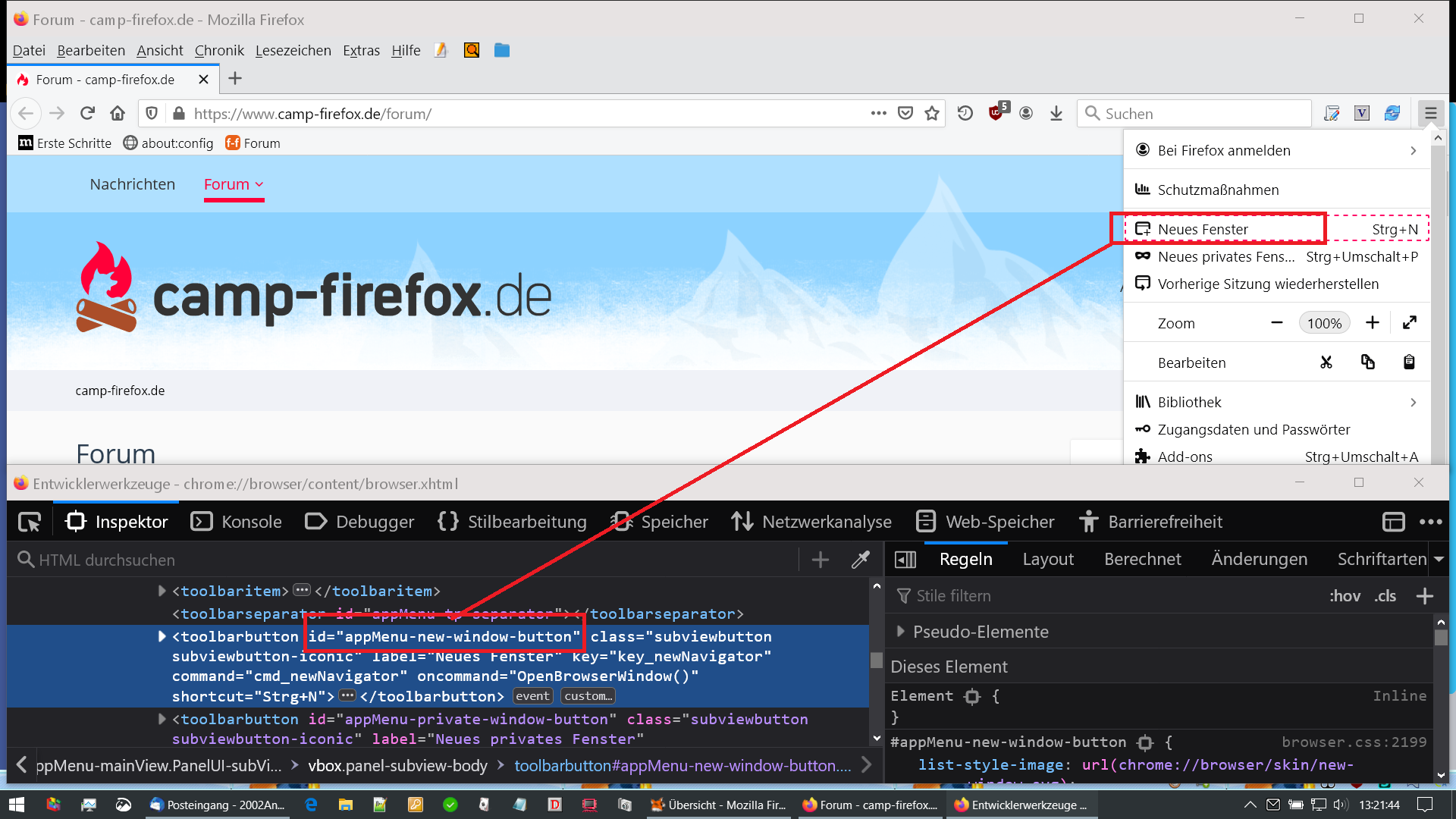Viewport: 1456px width, 819px height.
Task: Click the element picker icon in devtools
Action: 30,522
